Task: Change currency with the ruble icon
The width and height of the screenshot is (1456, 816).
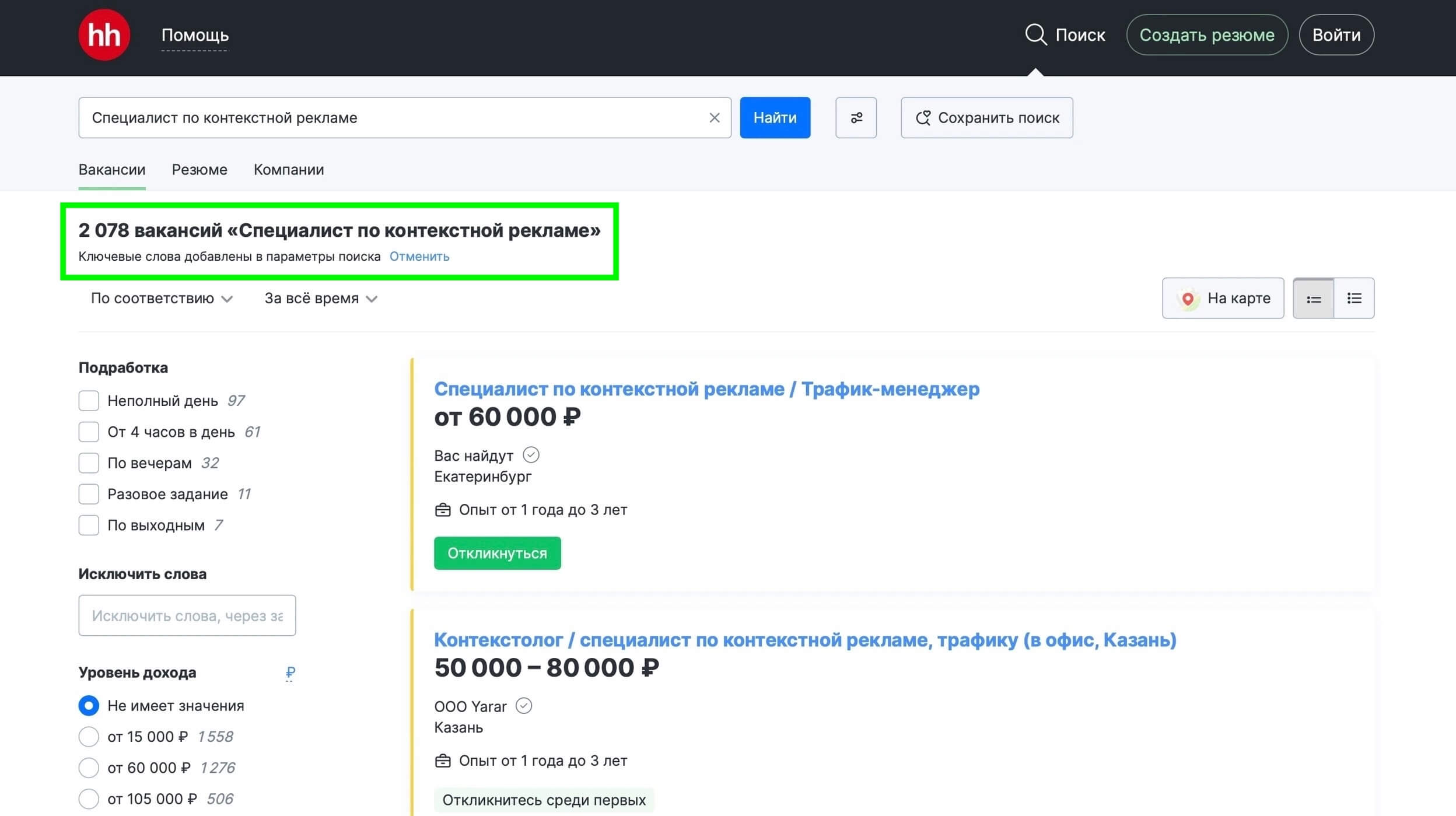Action: click(x=290, y=673)
